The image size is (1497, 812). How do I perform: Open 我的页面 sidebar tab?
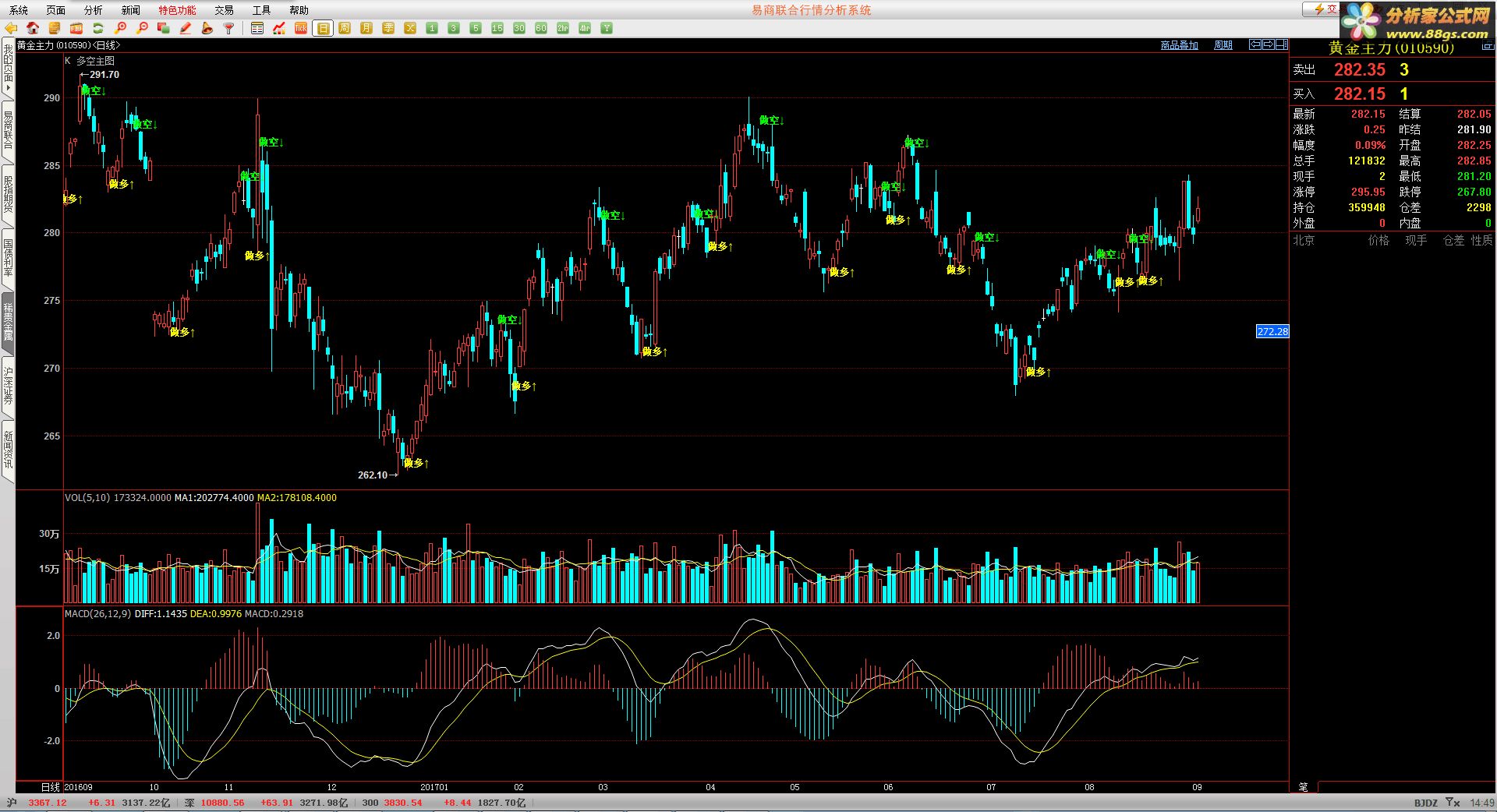pyautogui.click(x=8, y=69)
